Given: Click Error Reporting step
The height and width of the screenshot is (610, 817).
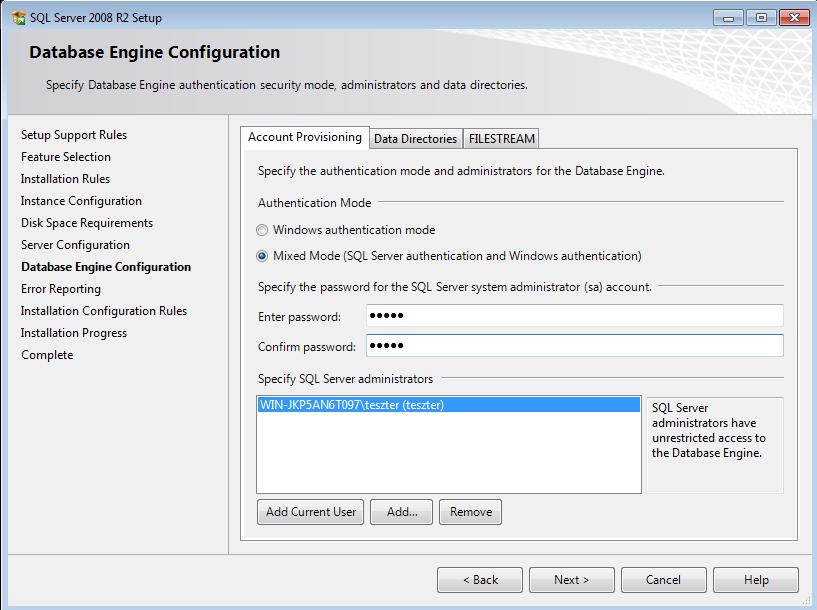Looking at the screenshot, I should (x=61, y=289).
